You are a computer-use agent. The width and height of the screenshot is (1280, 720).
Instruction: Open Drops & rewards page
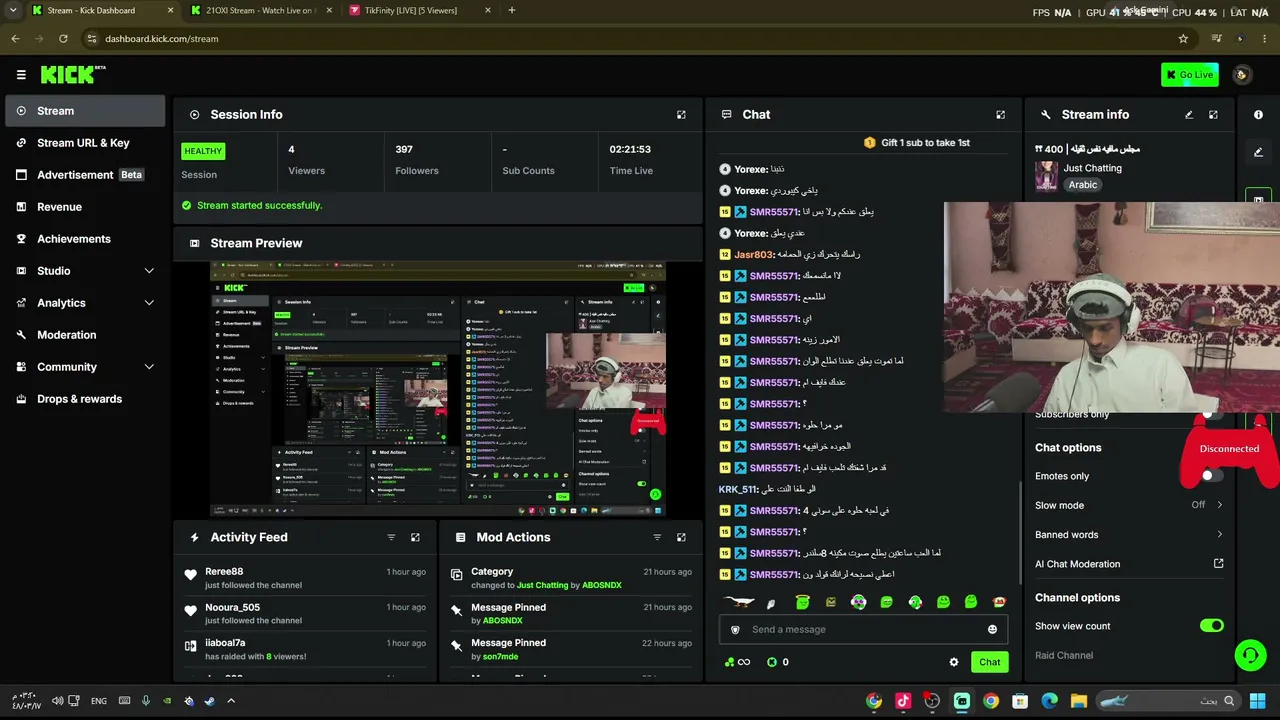(x=85, y=399)
